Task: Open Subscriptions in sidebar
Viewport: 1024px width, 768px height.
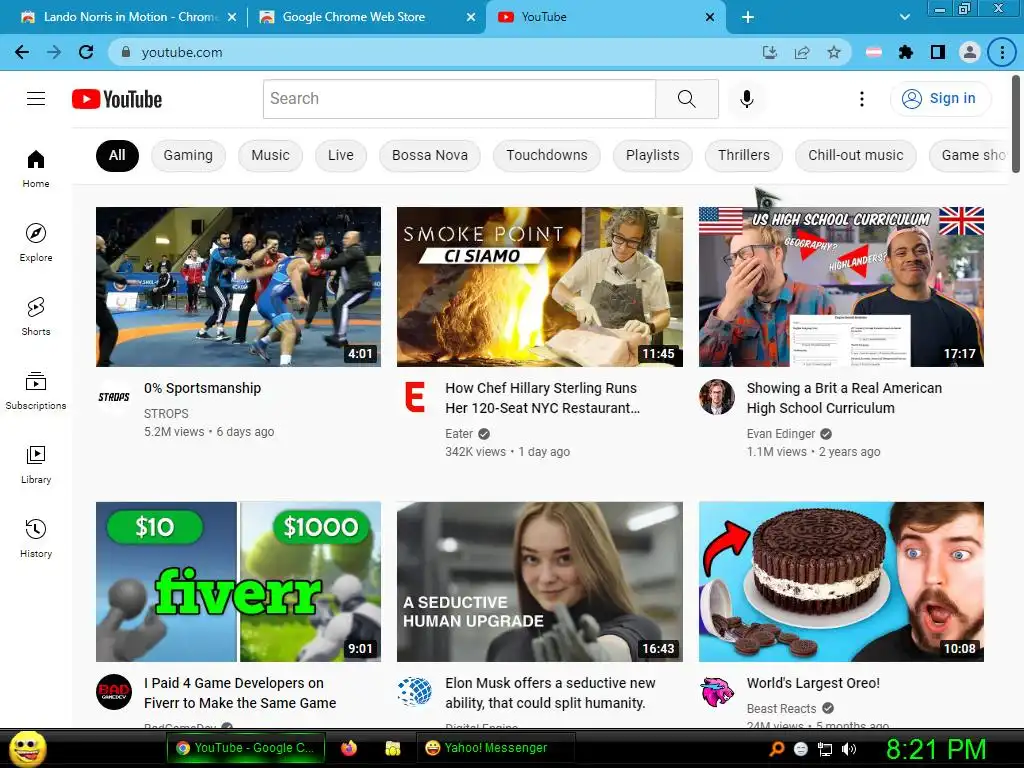Action: tap(36, 390)
